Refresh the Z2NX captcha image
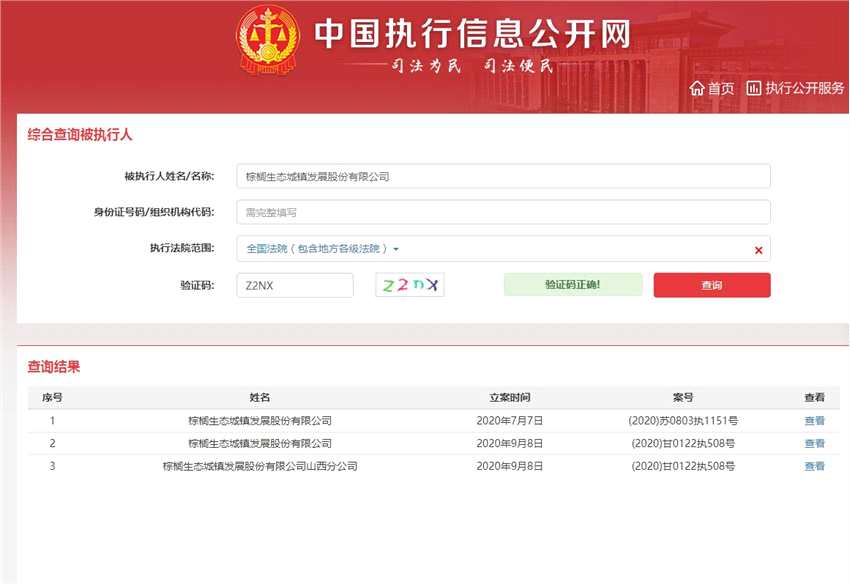 pos(410,285)
